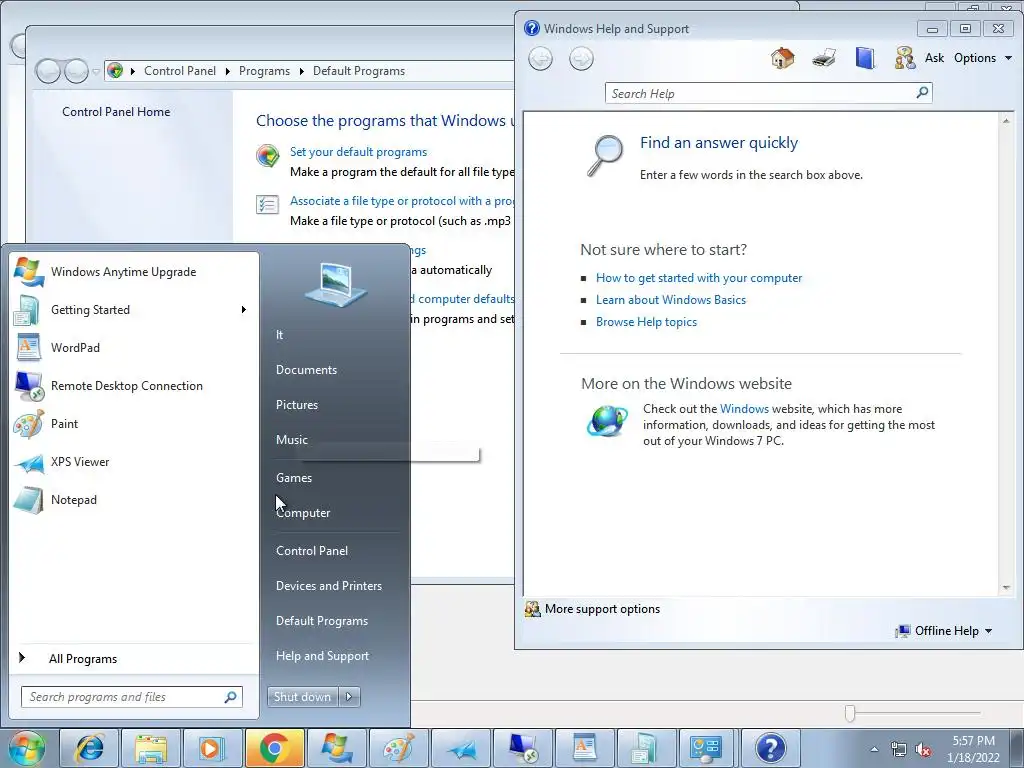The image size is (1024, 768).
Task: Open Control Panel Home in sidebar
Action: pyautogui.click(x=116, y=112)
